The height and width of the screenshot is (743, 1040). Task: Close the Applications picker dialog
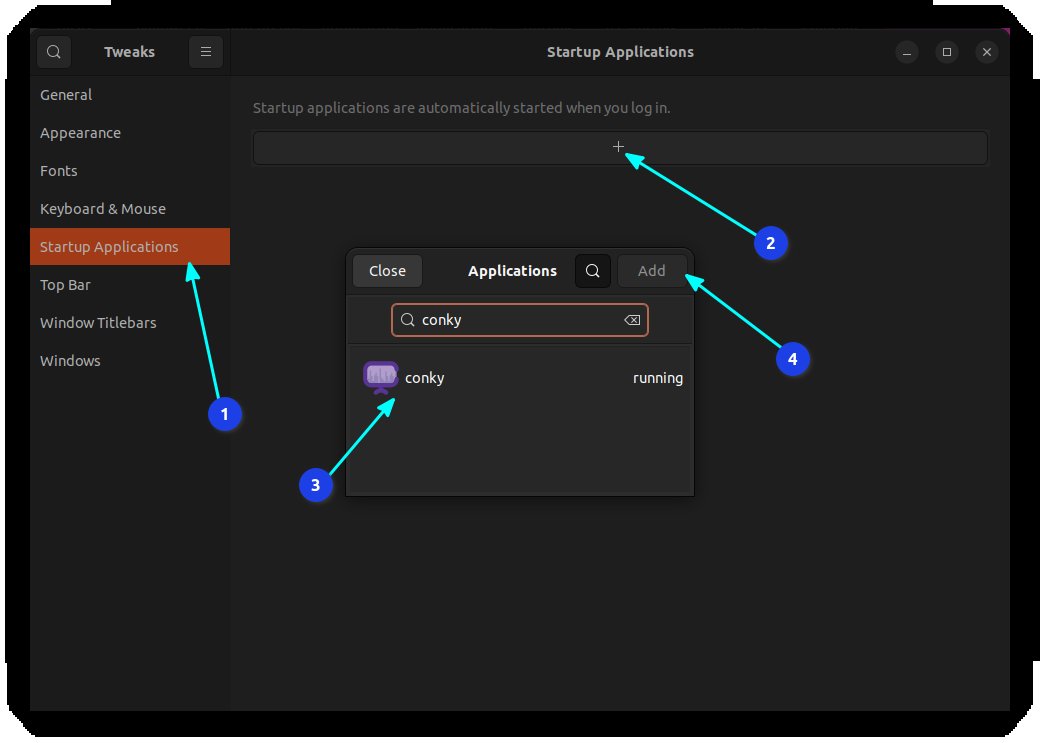(387, 270)
